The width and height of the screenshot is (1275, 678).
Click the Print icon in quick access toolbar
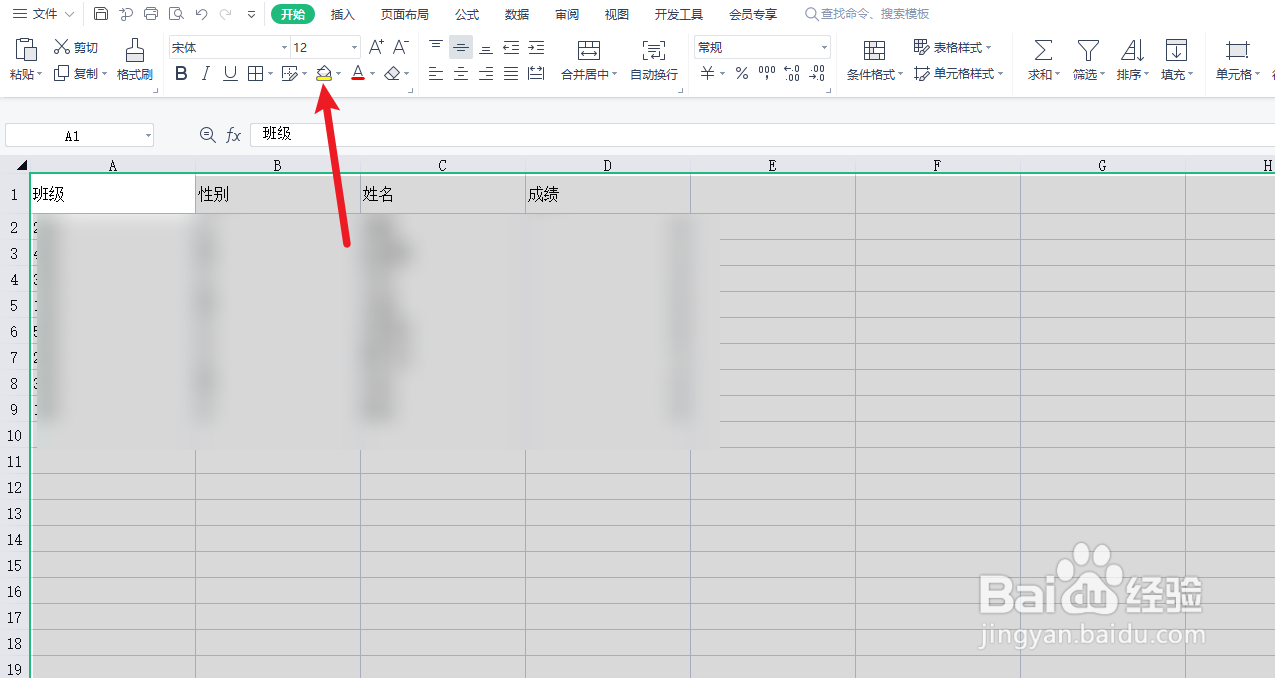151,14
